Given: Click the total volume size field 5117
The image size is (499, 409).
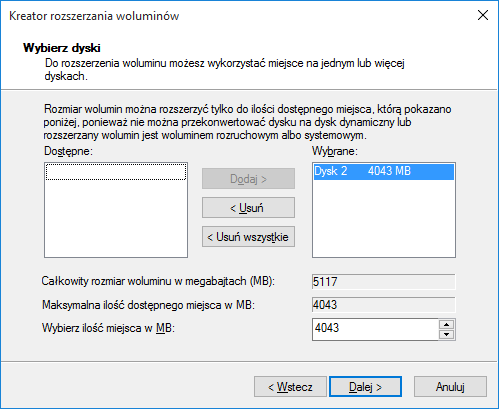Looking at the screenshot, I should [384, 282].
